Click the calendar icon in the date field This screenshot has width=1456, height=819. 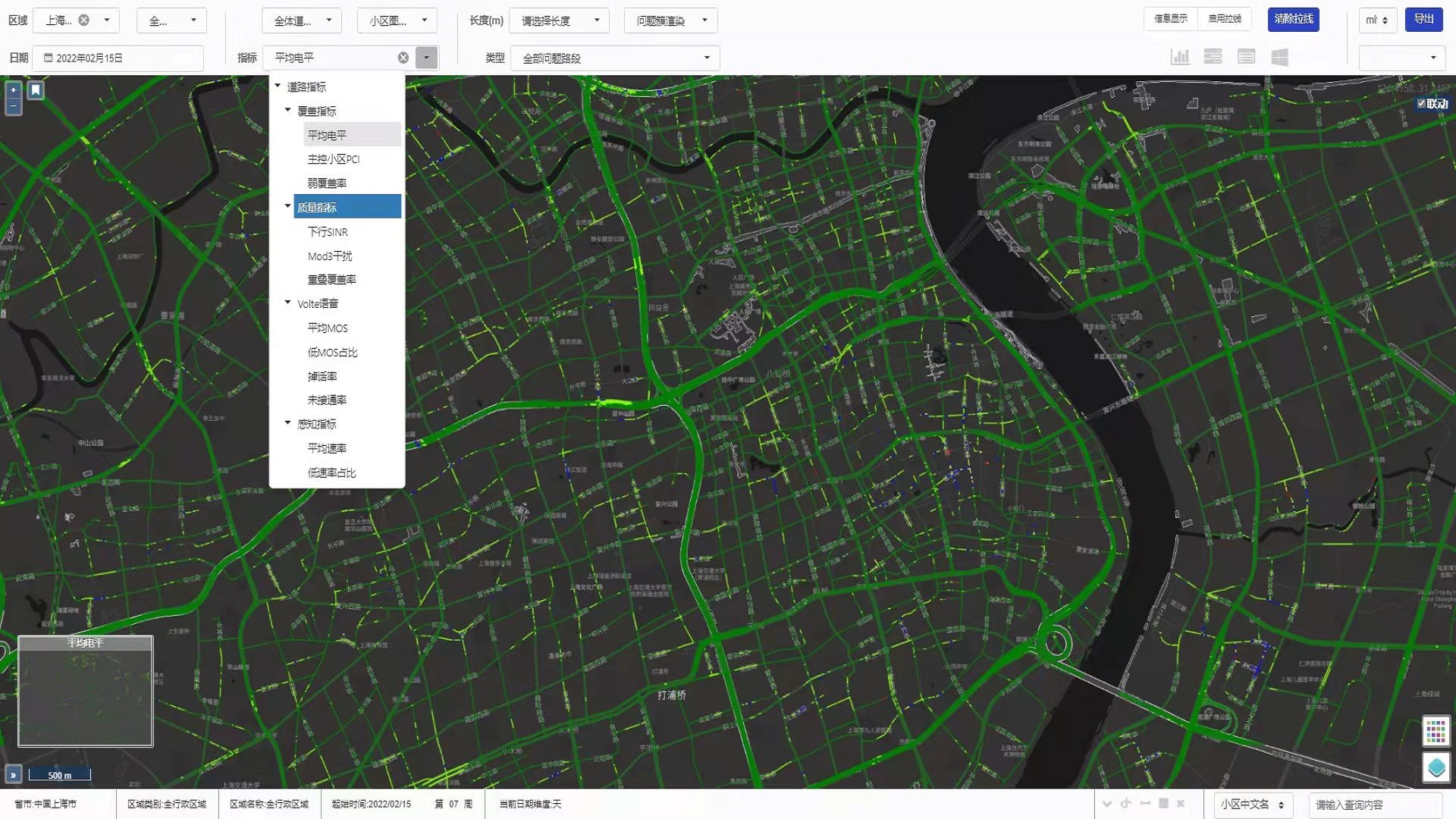(x=49, y=58)
